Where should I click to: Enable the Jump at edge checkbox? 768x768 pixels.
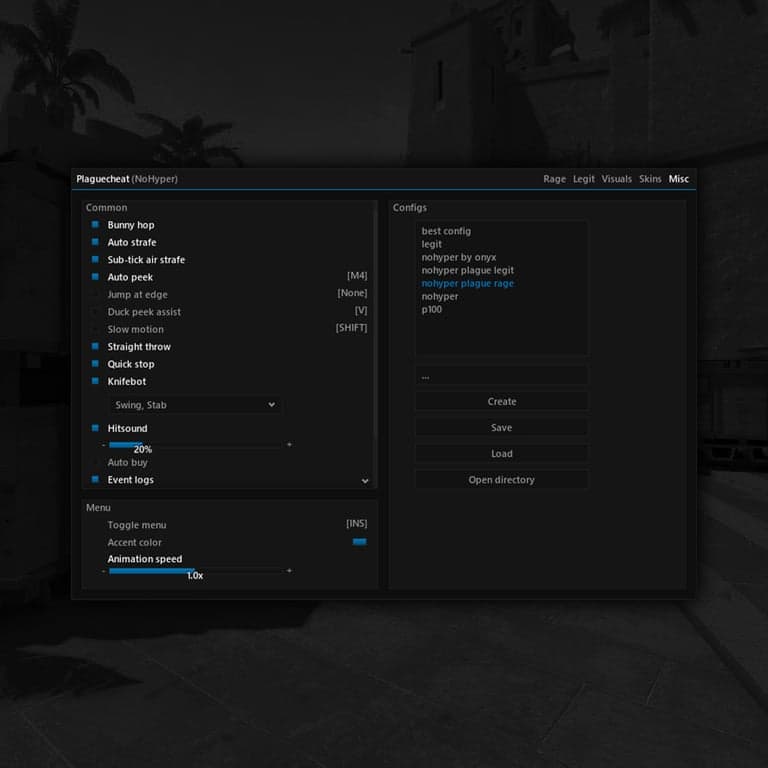tap(96, 294)
